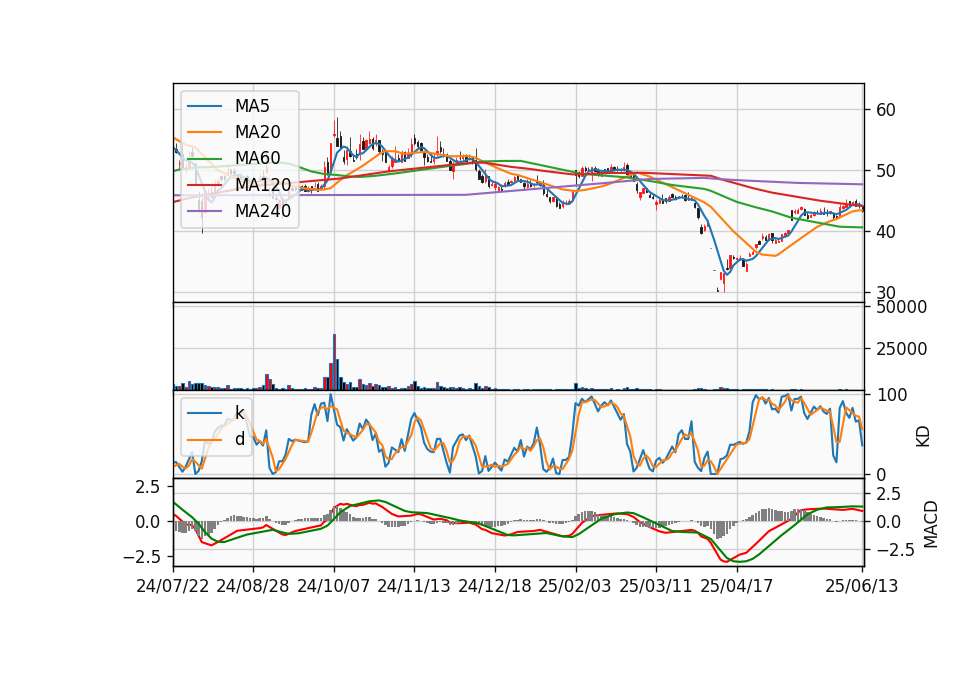
Task: Click the tallest volume bar near 24/10/07
Action: (334, 362)
